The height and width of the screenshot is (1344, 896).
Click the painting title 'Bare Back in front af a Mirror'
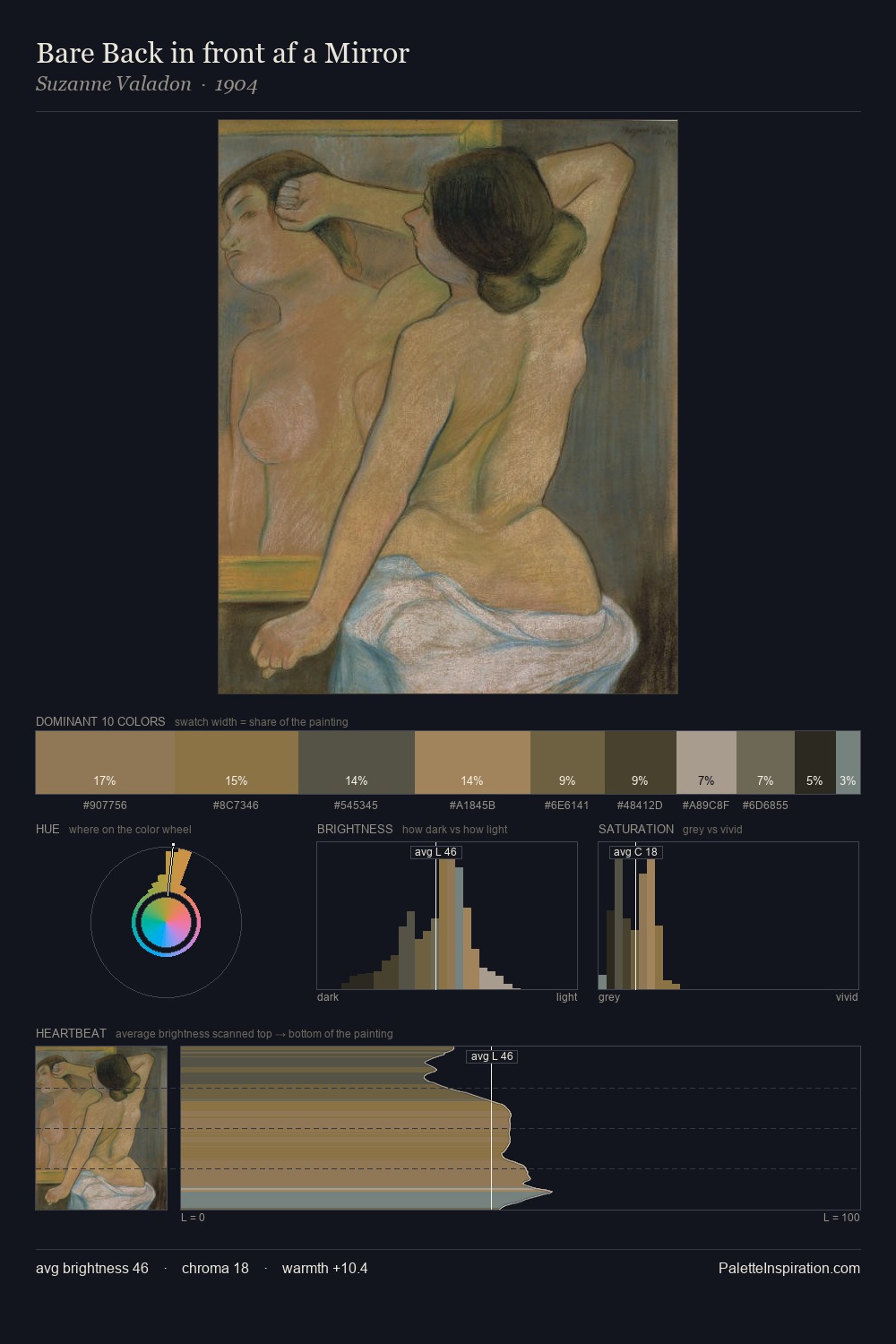(222, 54)
